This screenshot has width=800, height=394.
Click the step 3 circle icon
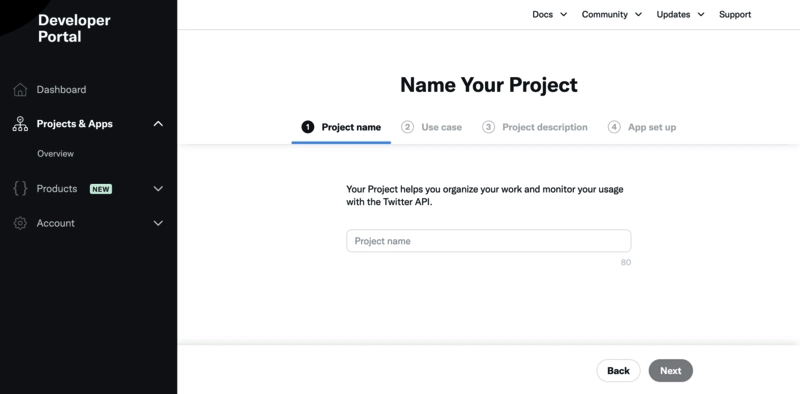[488, 127]
